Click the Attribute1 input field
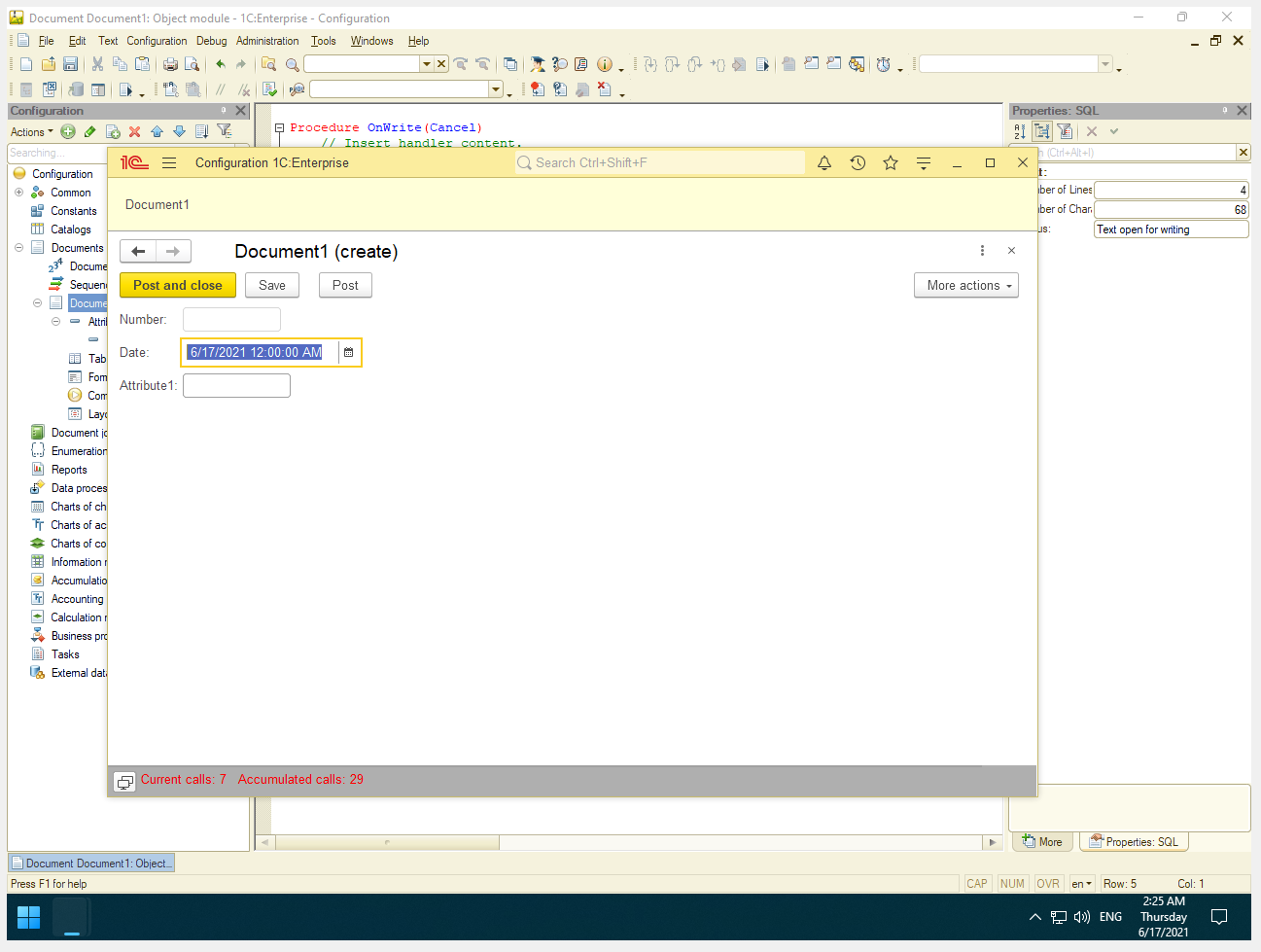 tap(236, 386)
